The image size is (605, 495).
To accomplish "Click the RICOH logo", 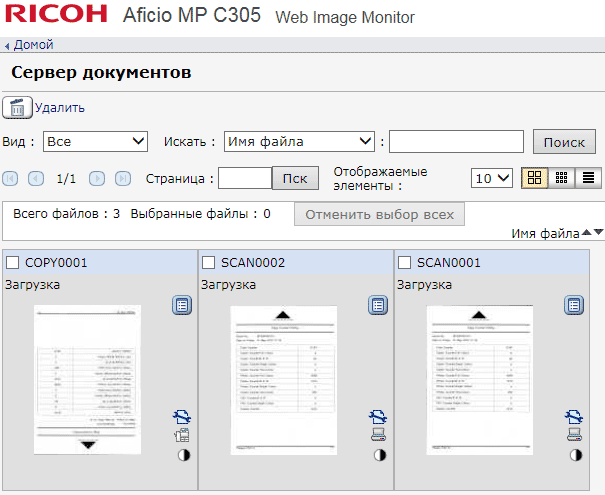I will point(56,14).
